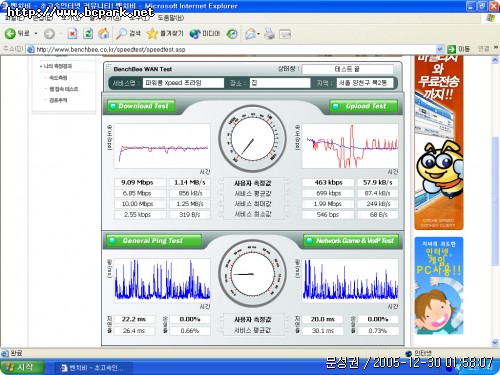Click the Network Game & VoIP Test button
The width and height of the screenshot is (500, 375).
tap(351, 241)
